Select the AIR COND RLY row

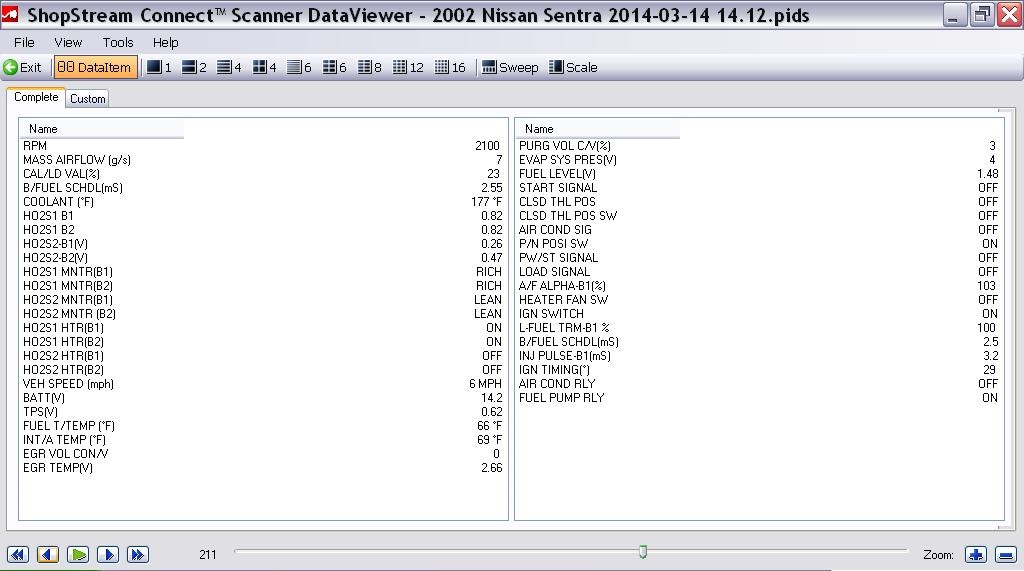click(x=758, y=383)
